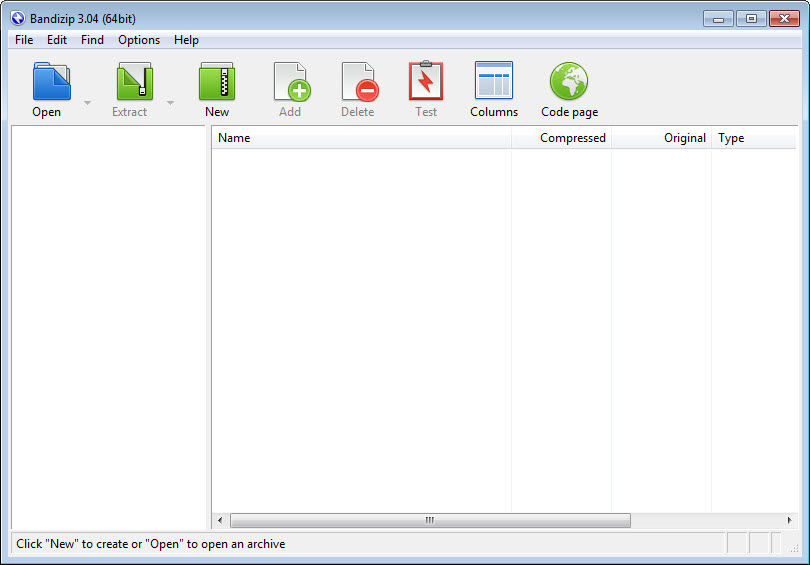Click the Bandizip title bar app icon
This screenshot has width=810, height=565.
pyautogui.click(x=18, y=19)
